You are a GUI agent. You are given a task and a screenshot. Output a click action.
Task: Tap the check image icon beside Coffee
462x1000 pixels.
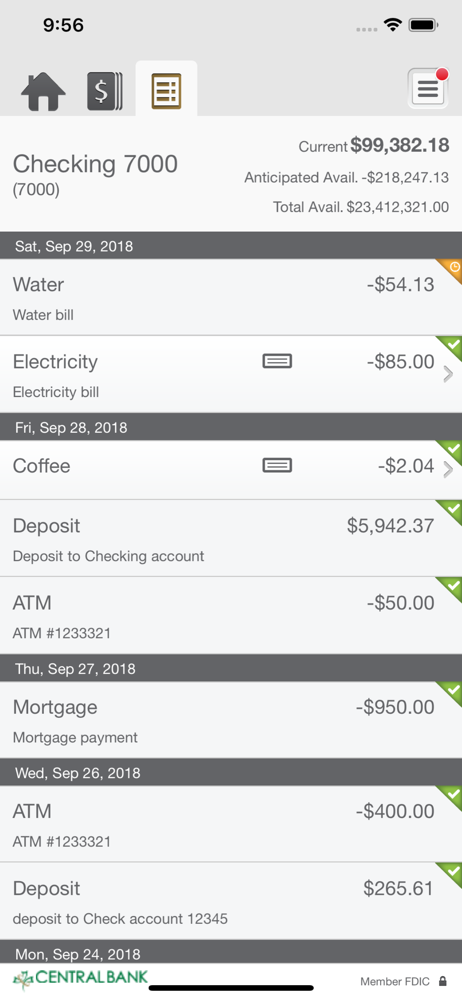pos(278,466)
